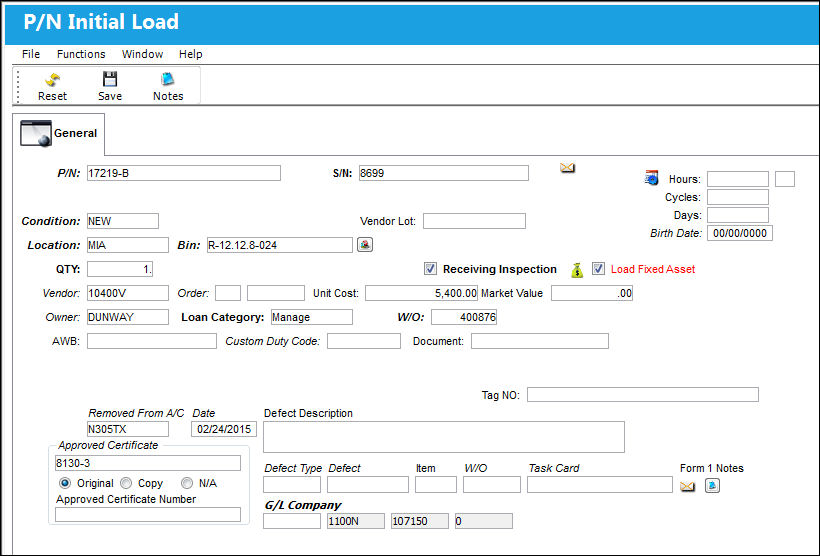Click the Document input field
The height and width of the screenshot is (556, 820).
pyautogui.click(x=540, y=341)
